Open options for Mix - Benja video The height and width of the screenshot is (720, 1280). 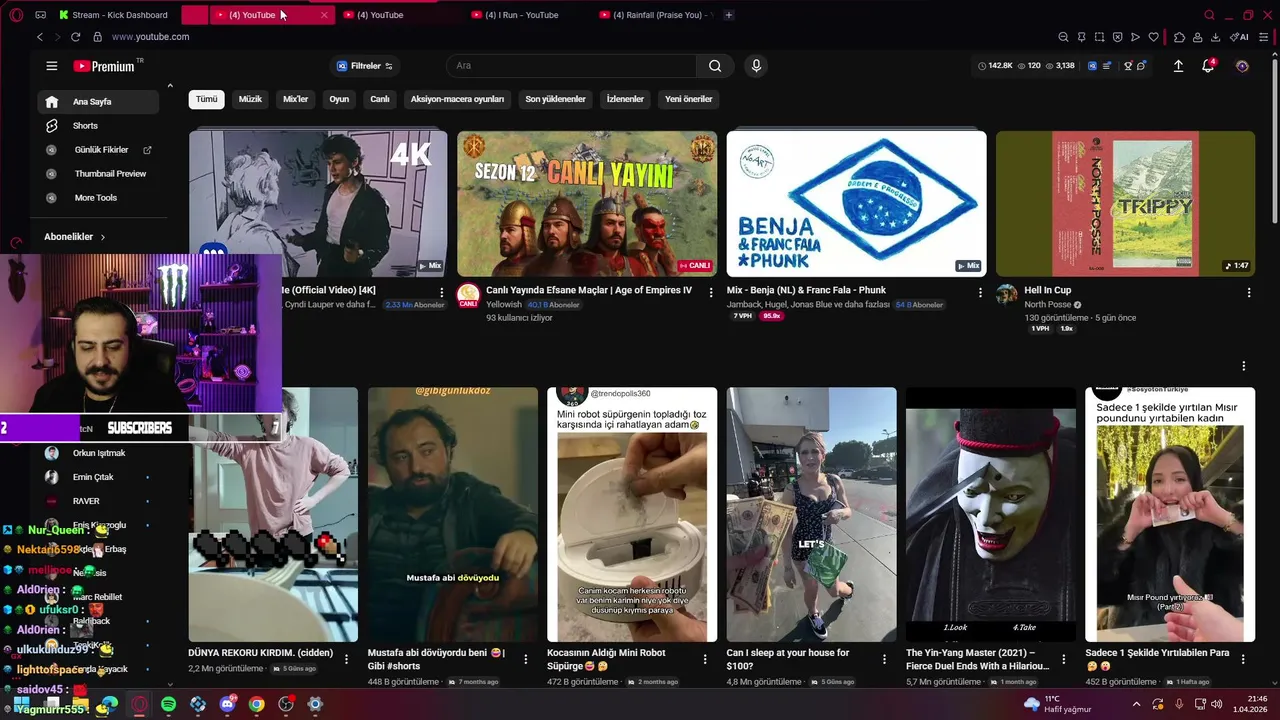979,293
